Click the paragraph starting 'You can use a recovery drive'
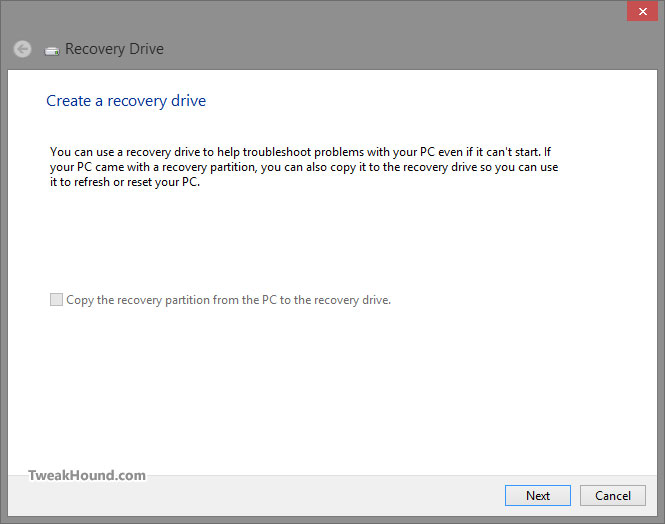Image resolution: width=665 pixels, height=524 pixels. 304,167
